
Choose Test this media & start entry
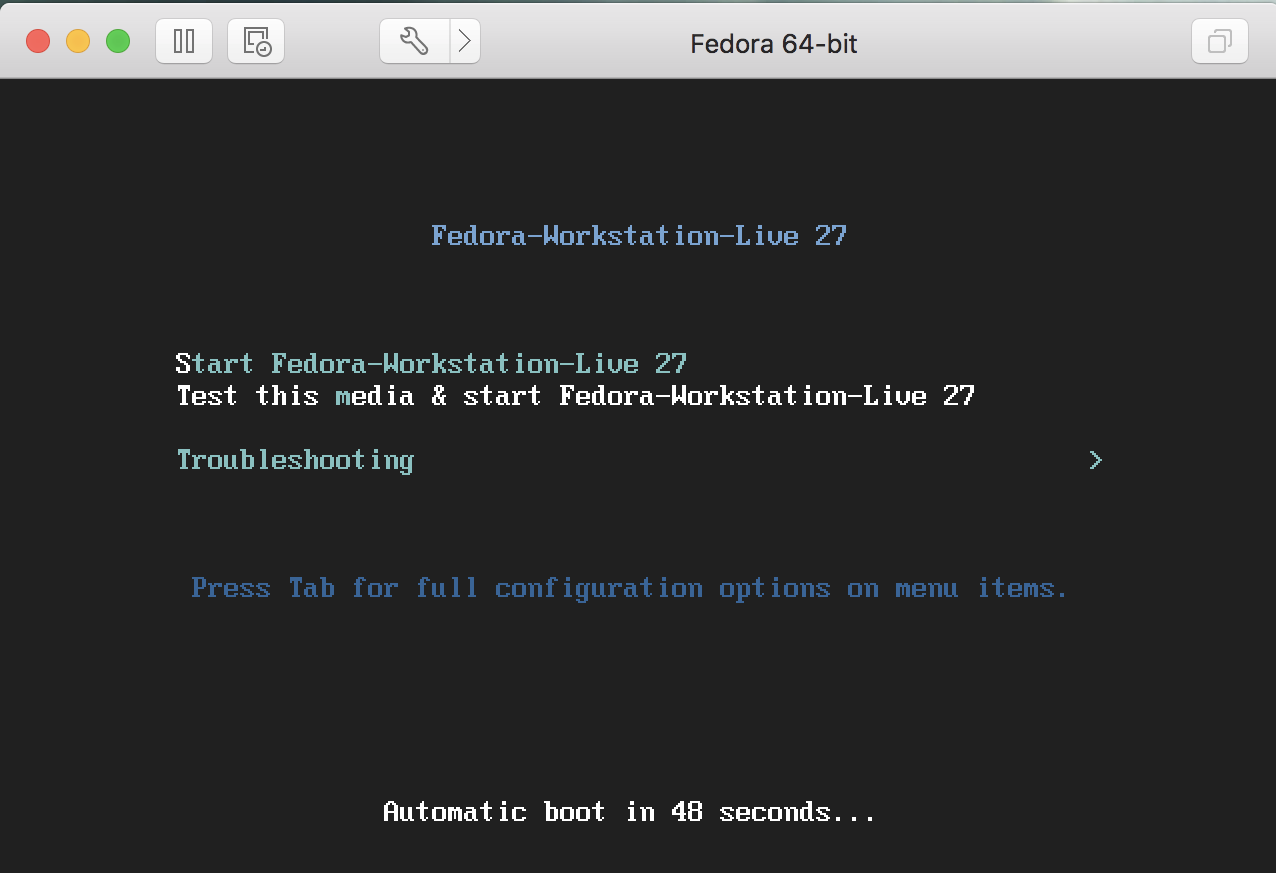click(x=575, y=396)
